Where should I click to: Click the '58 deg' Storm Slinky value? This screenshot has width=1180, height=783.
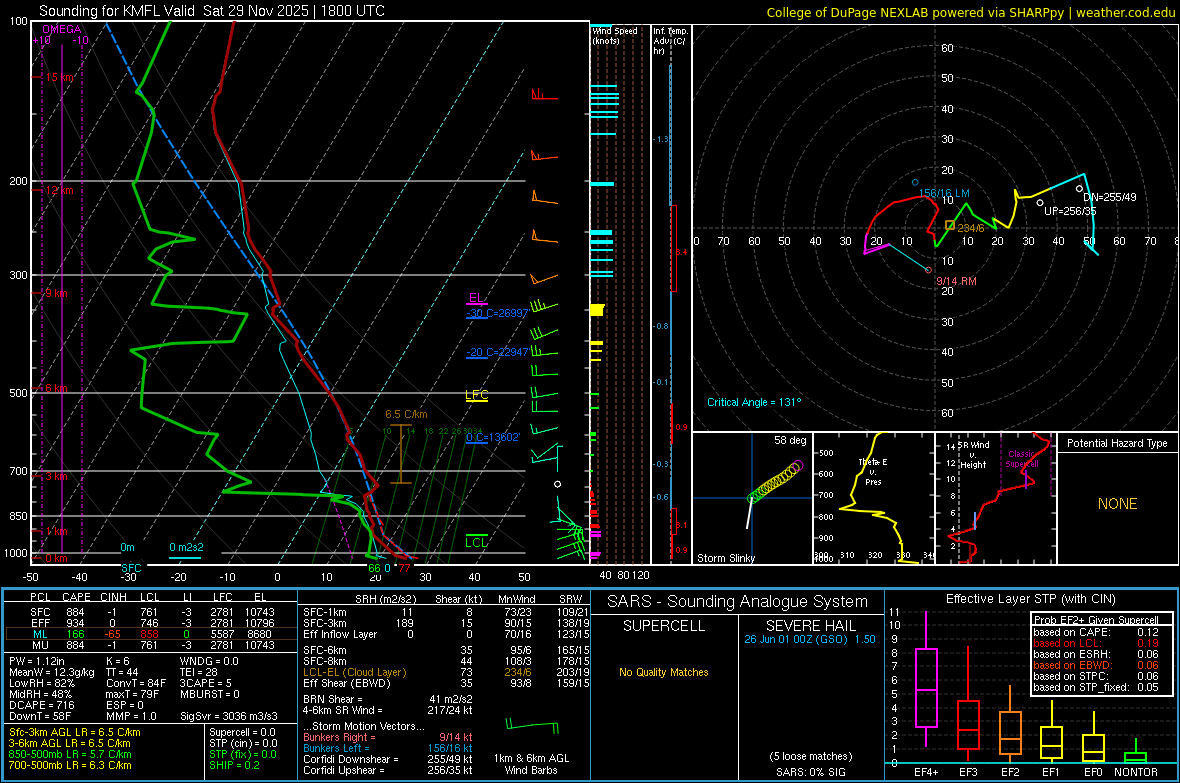coord(790,440)
